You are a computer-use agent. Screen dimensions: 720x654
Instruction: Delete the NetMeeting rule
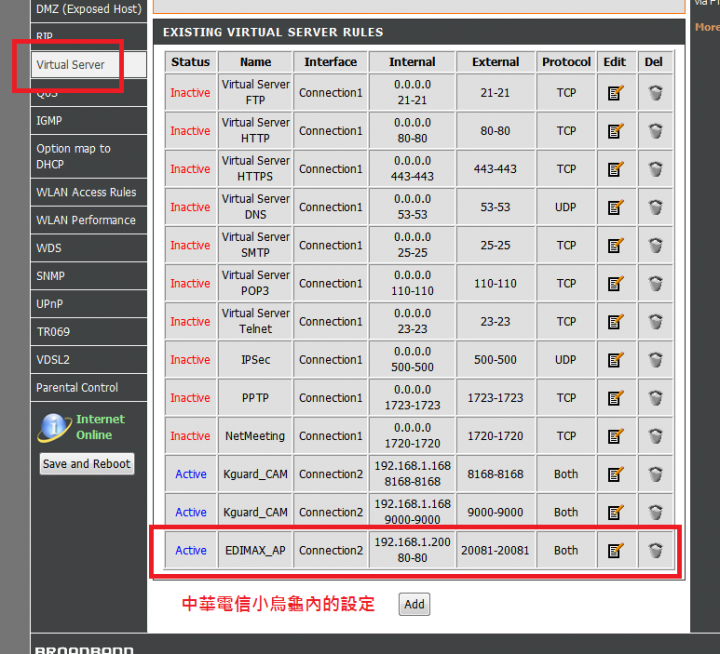click(655, 436)
